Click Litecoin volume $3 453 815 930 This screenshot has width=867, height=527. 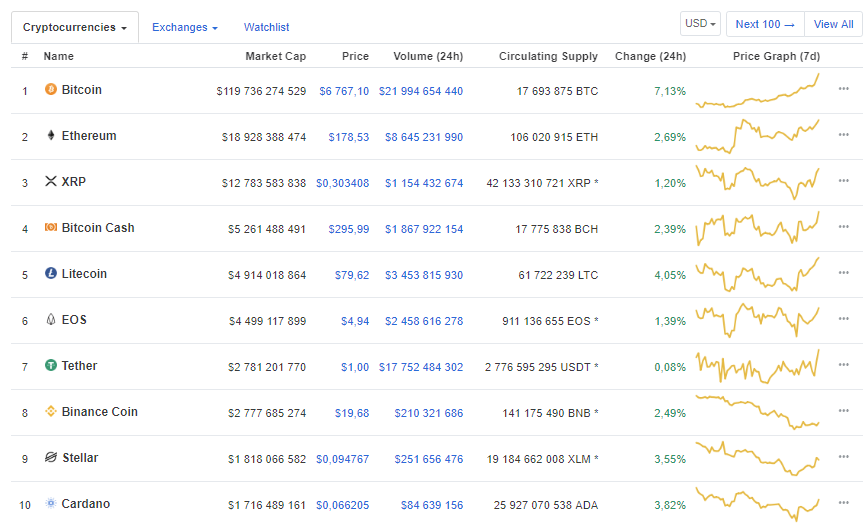pyautogui.click(x=424, y=275)
